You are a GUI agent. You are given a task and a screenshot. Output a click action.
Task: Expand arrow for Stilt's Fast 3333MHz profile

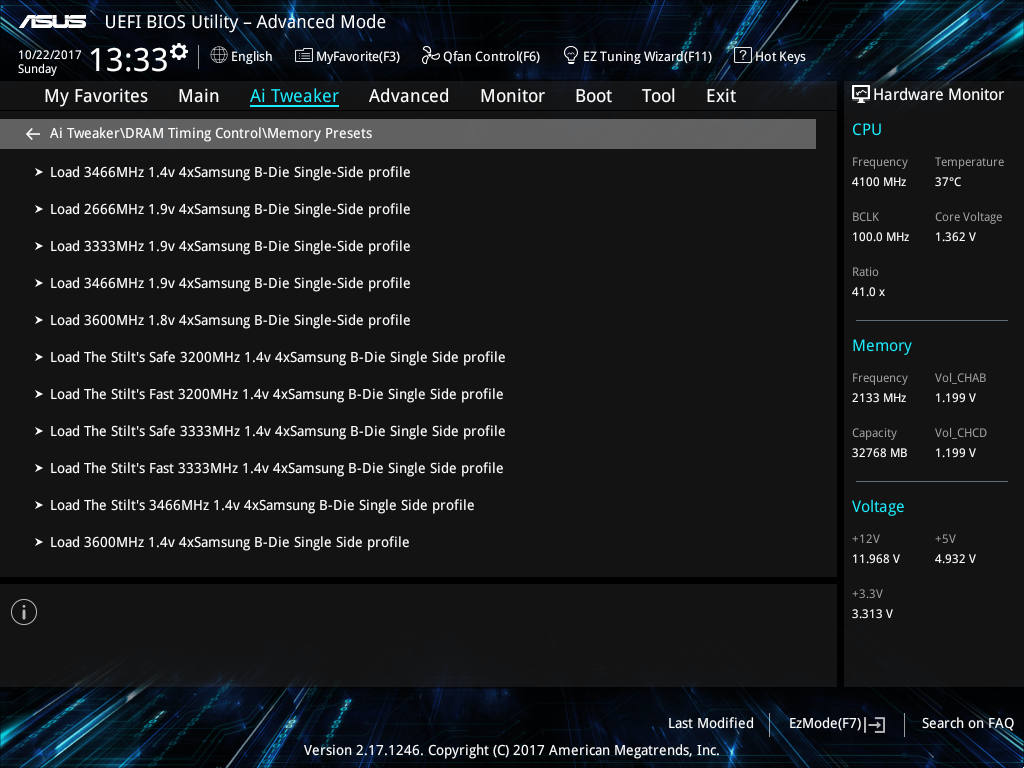click(39, 468)
